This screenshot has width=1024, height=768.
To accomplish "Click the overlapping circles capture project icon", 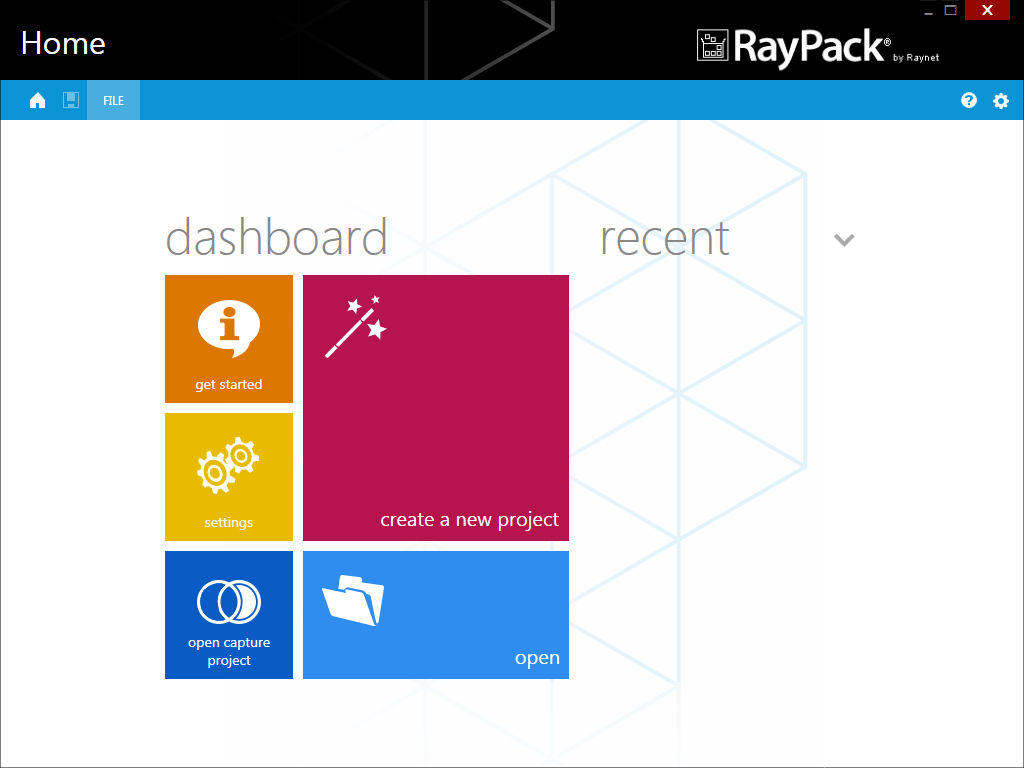I will click(228, 598).
